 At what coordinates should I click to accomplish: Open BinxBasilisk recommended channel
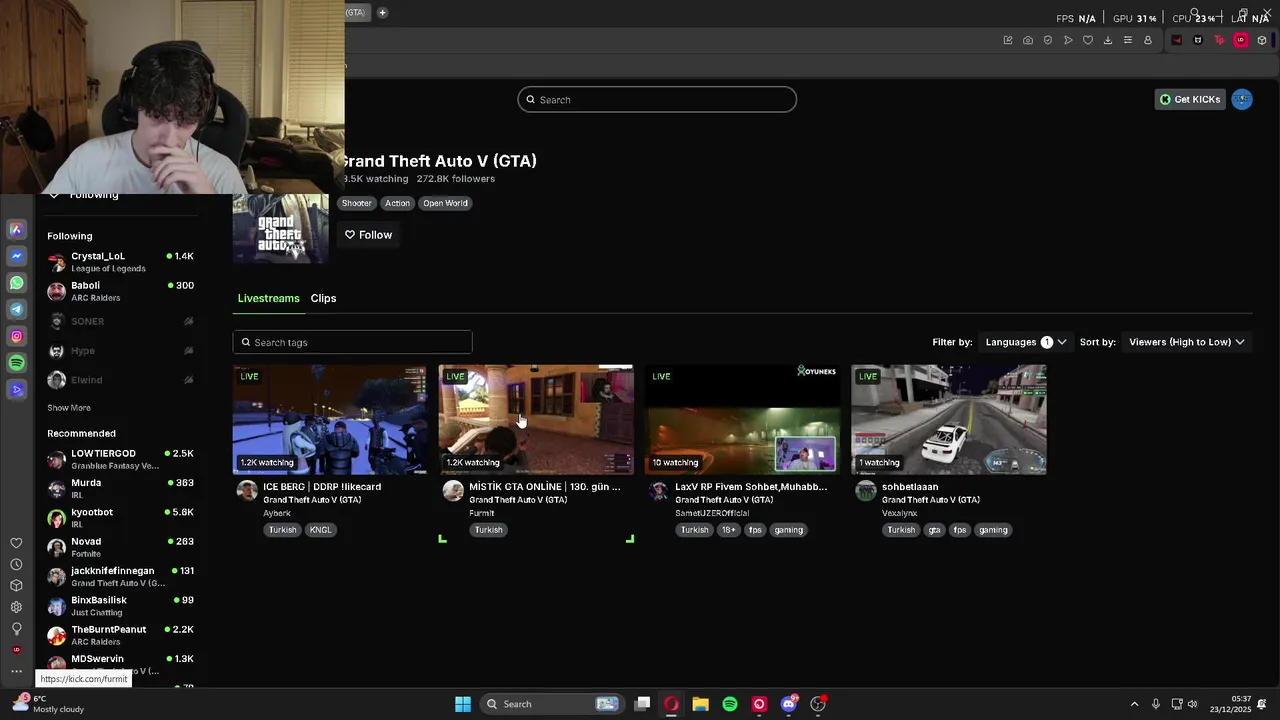(120, 605)
